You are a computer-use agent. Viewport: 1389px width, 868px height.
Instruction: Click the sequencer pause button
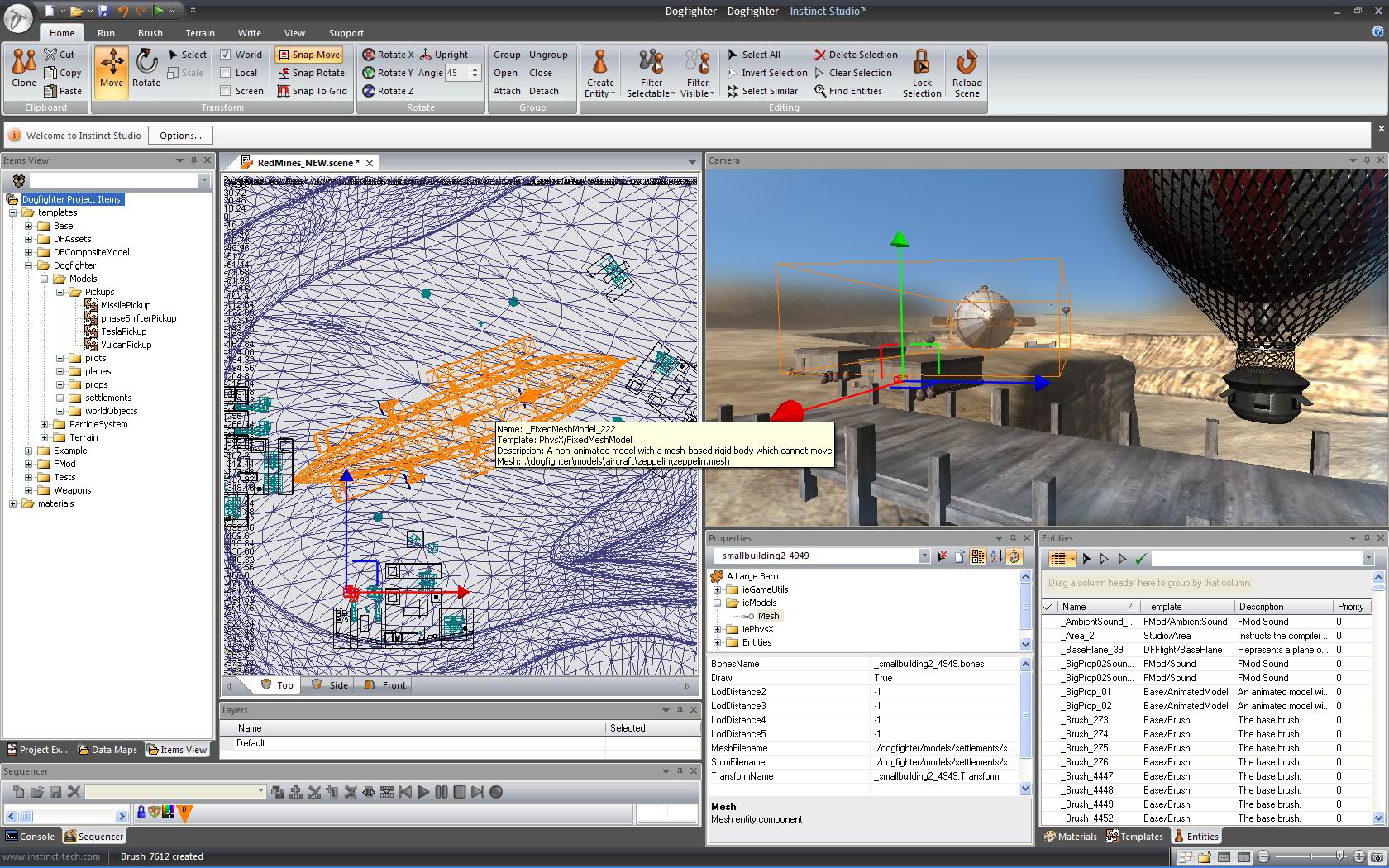442,792
